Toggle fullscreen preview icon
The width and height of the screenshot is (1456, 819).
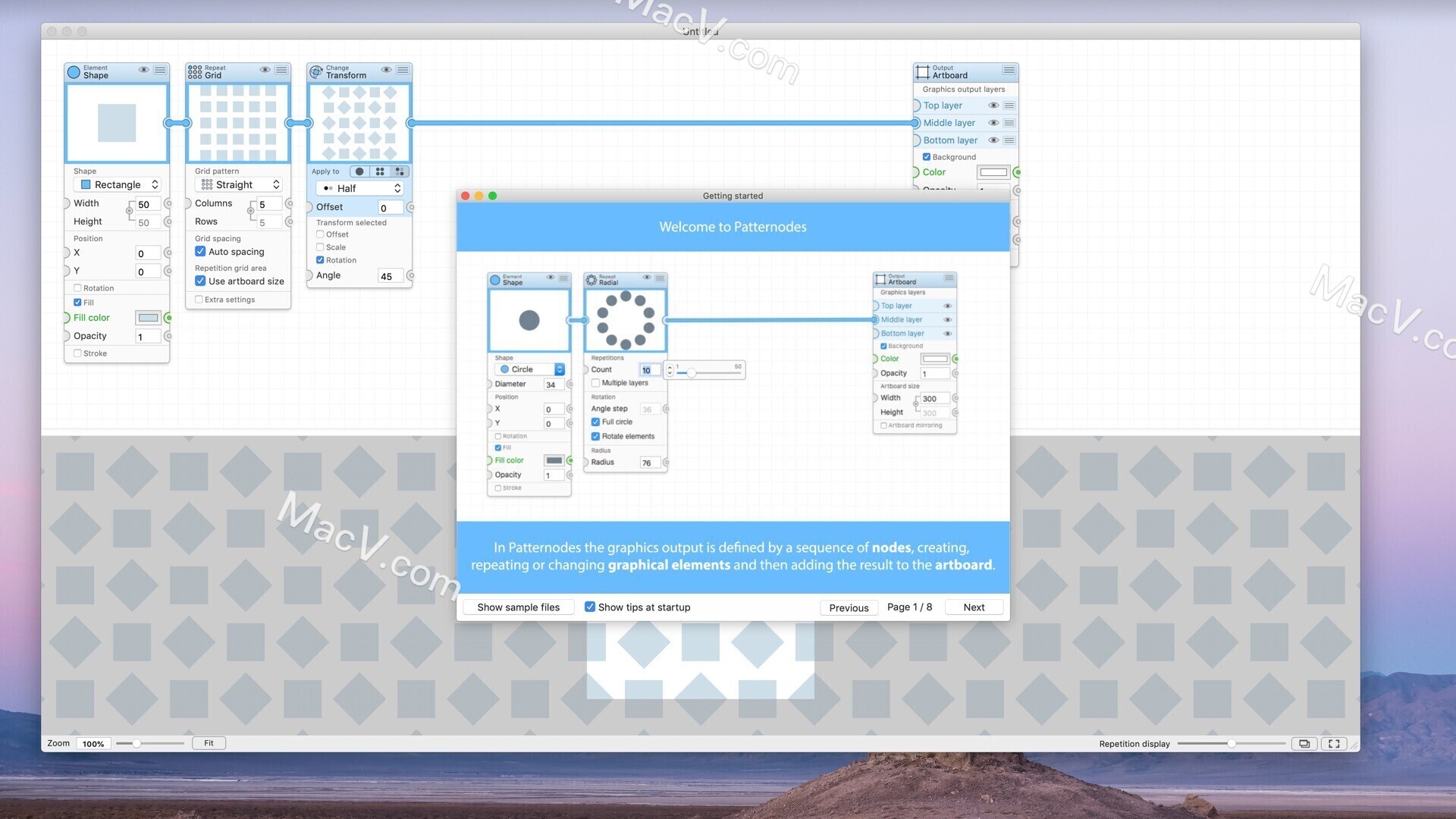point(1334,744)
